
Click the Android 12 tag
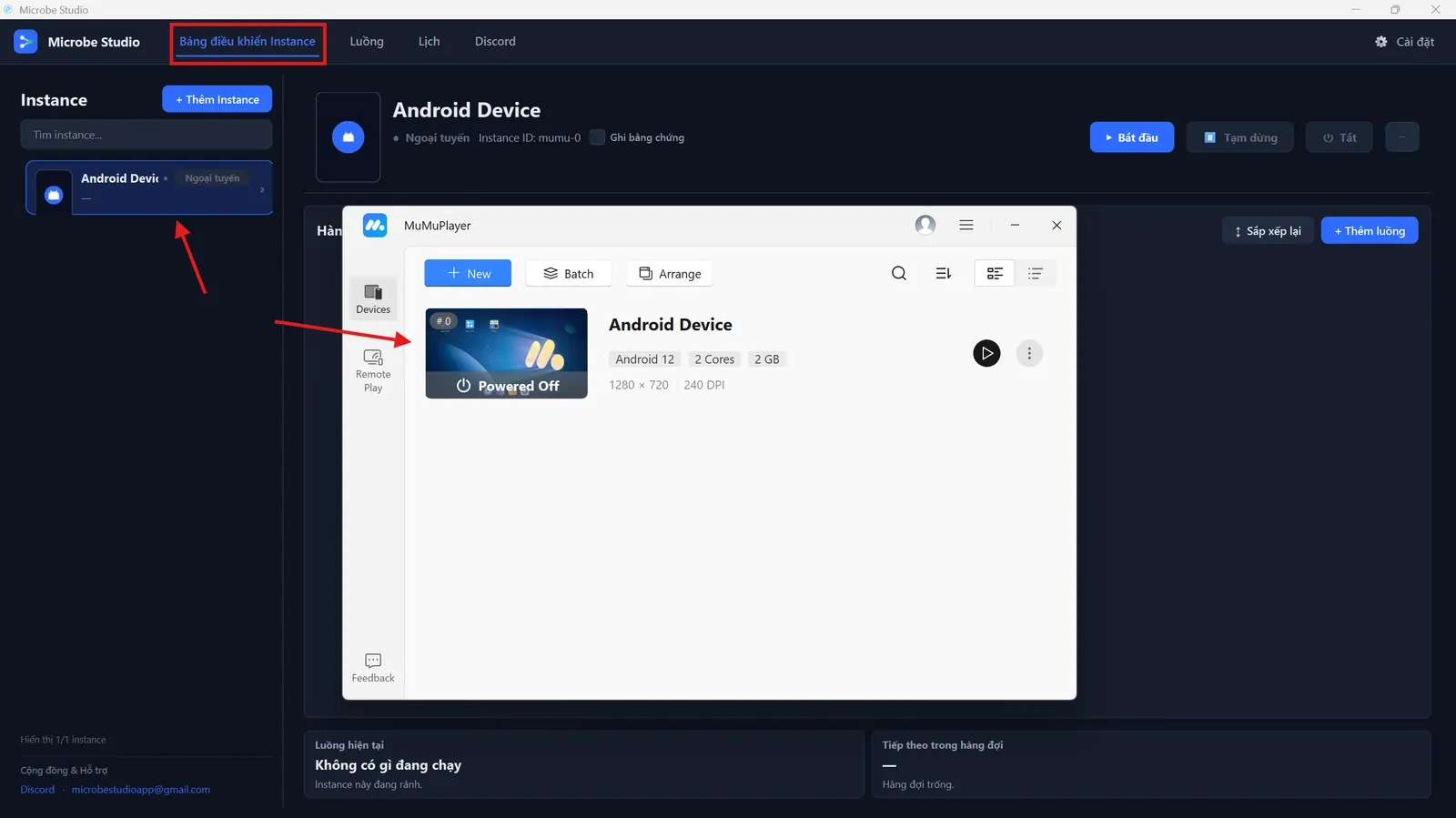click(645, 359)
